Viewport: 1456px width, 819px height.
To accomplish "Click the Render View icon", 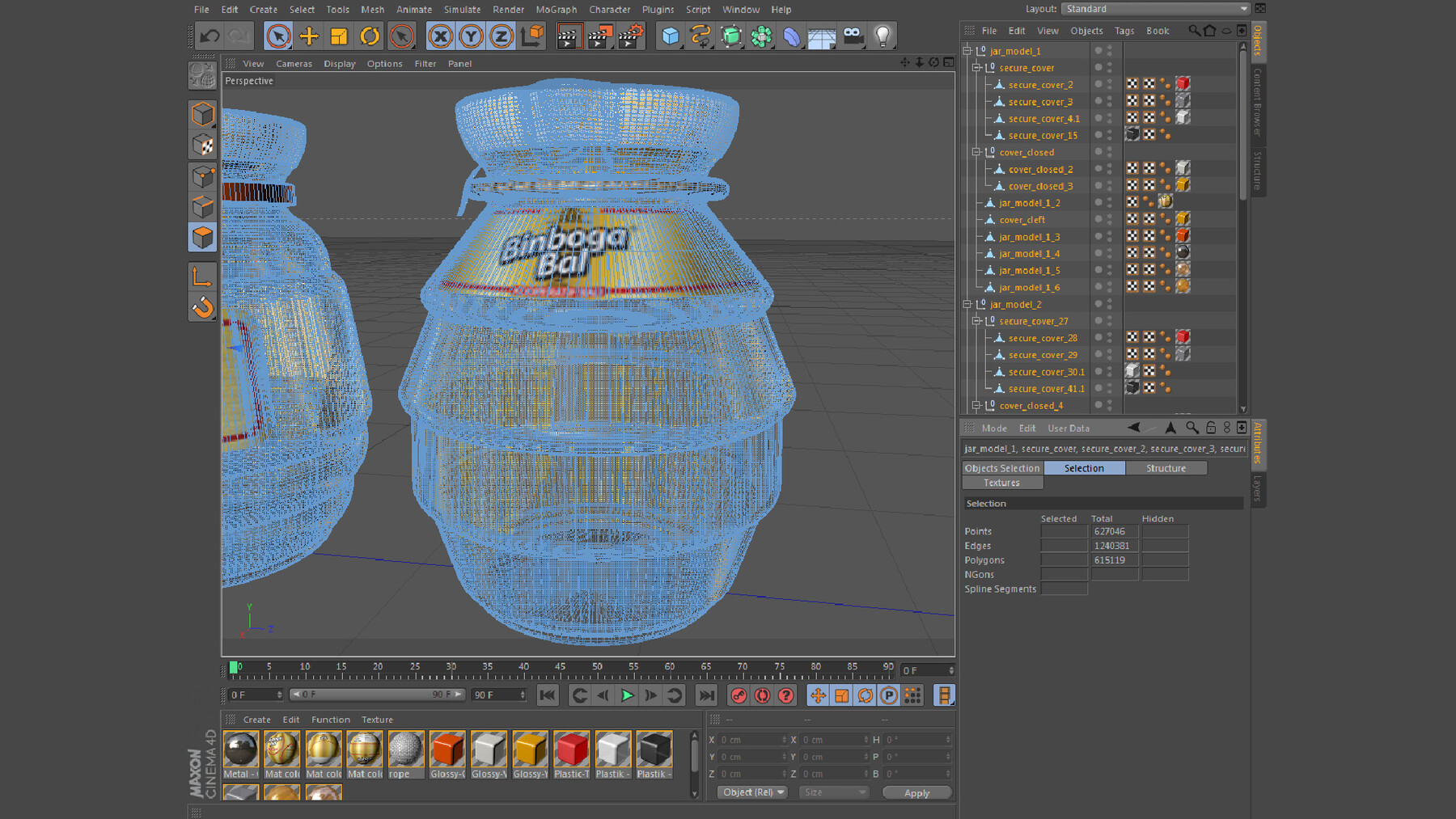I will coord(569,36).
